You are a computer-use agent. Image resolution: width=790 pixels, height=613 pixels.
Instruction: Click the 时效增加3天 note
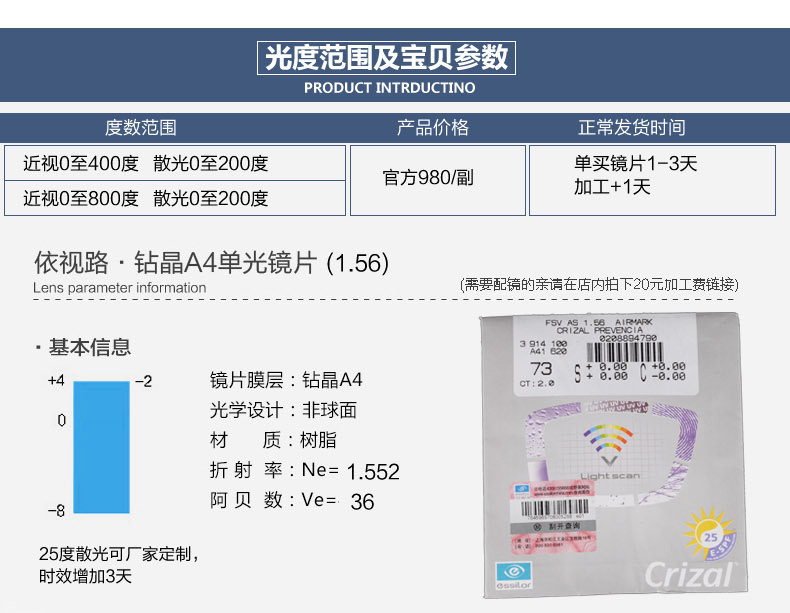[x=85, y=576]
